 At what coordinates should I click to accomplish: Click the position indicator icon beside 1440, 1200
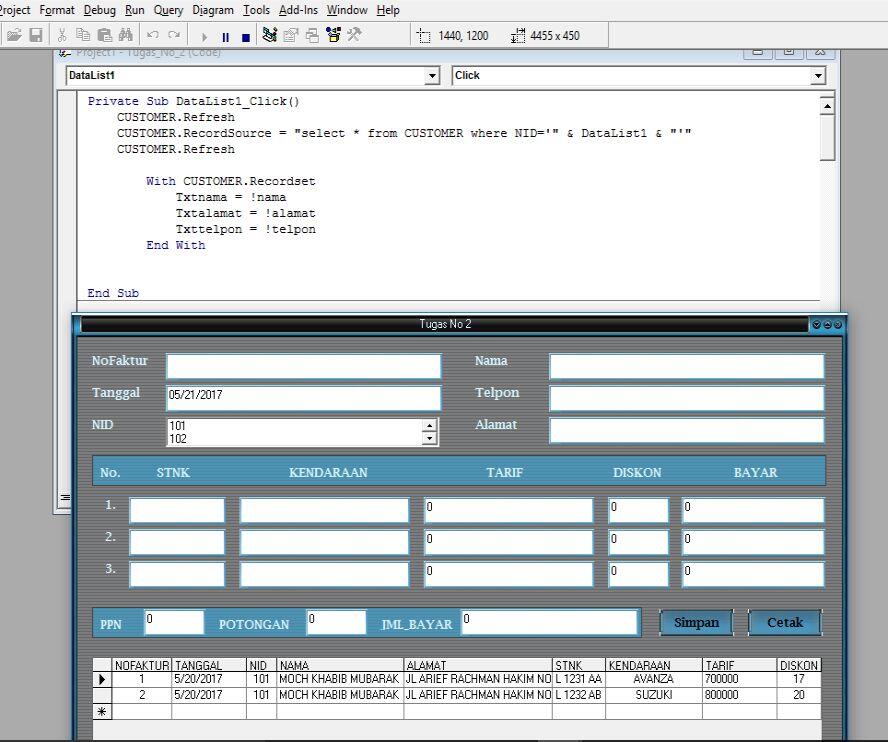[423, 36]
